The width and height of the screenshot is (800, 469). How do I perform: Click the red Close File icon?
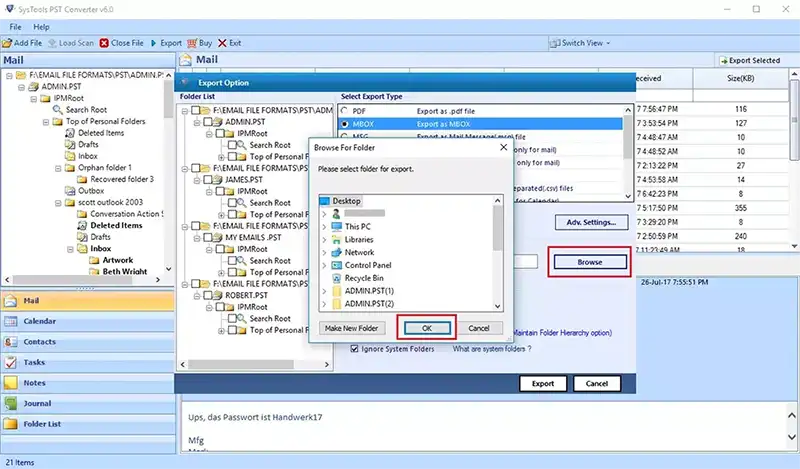(x=104, y=43)
